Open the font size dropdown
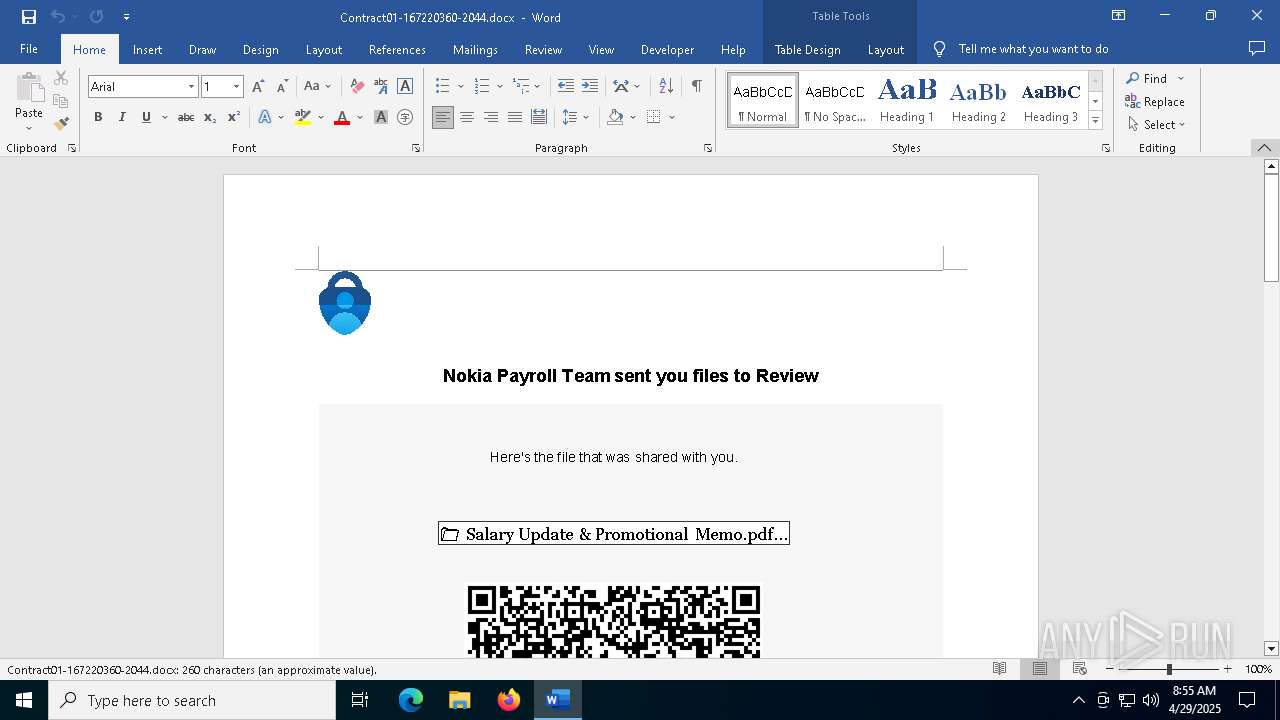Image resolution: width=1280 pixels, height=720 pixels. pos(236,87)
